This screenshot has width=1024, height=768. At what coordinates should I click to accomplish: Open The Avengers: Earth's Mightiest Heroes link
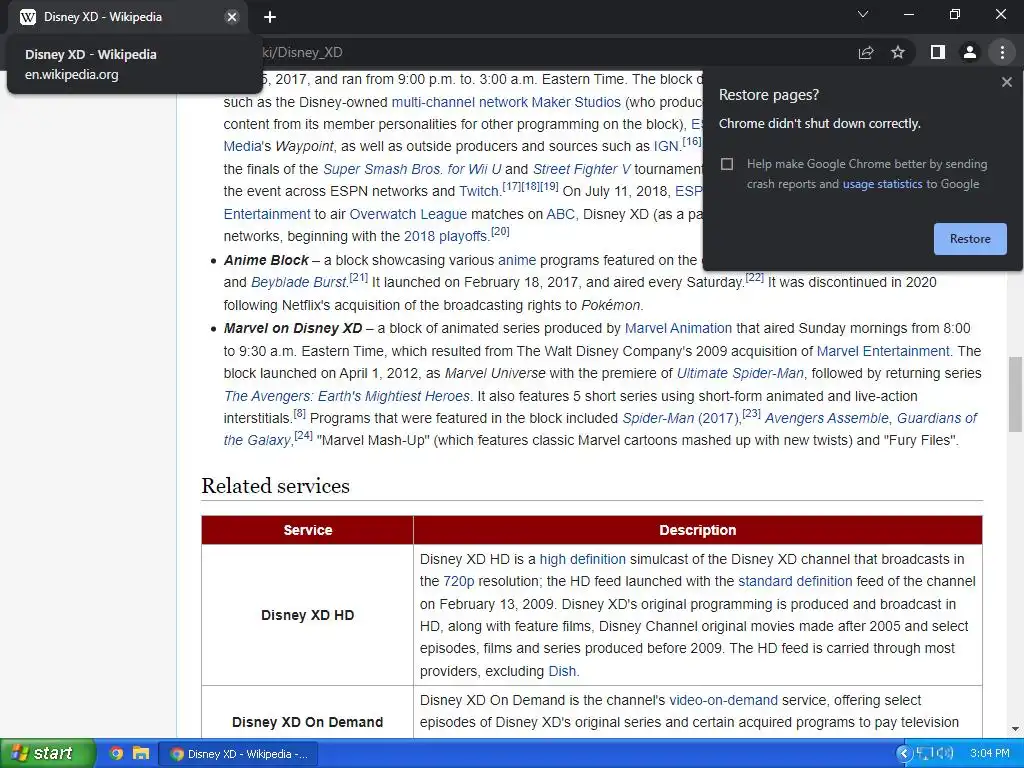click(346, 396)
